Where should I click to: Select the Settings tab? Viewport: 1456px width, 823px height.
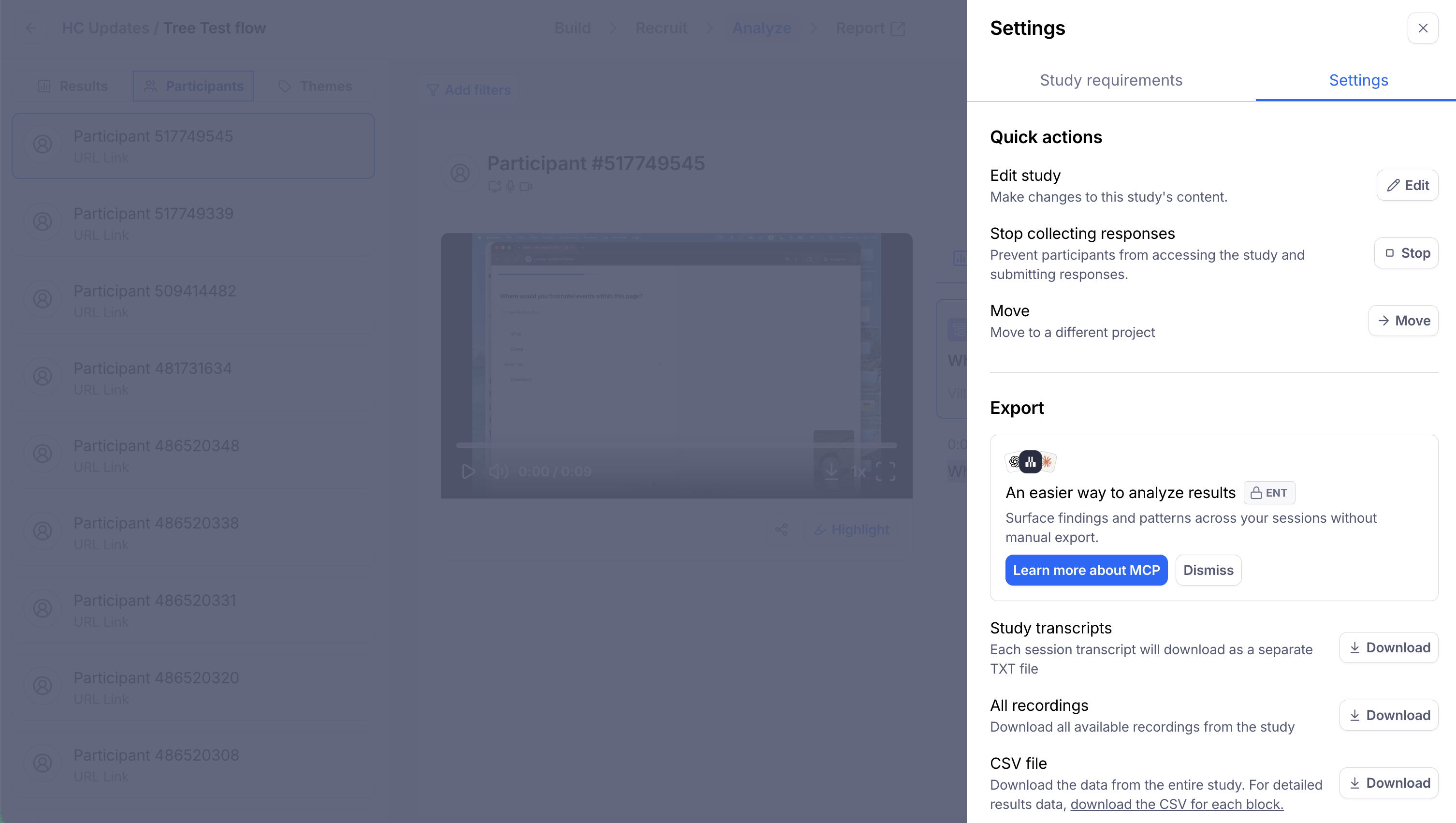[1358, 80]
